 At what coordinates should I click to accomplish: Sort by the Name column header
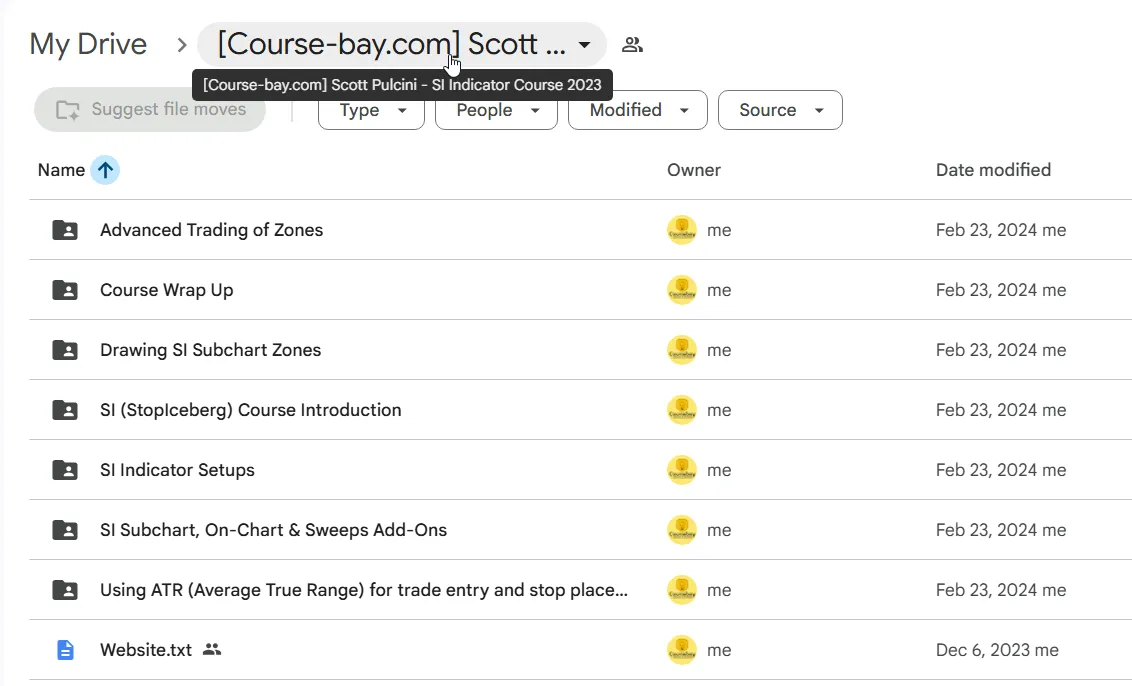pyautogui.click(x=61, y=170)
